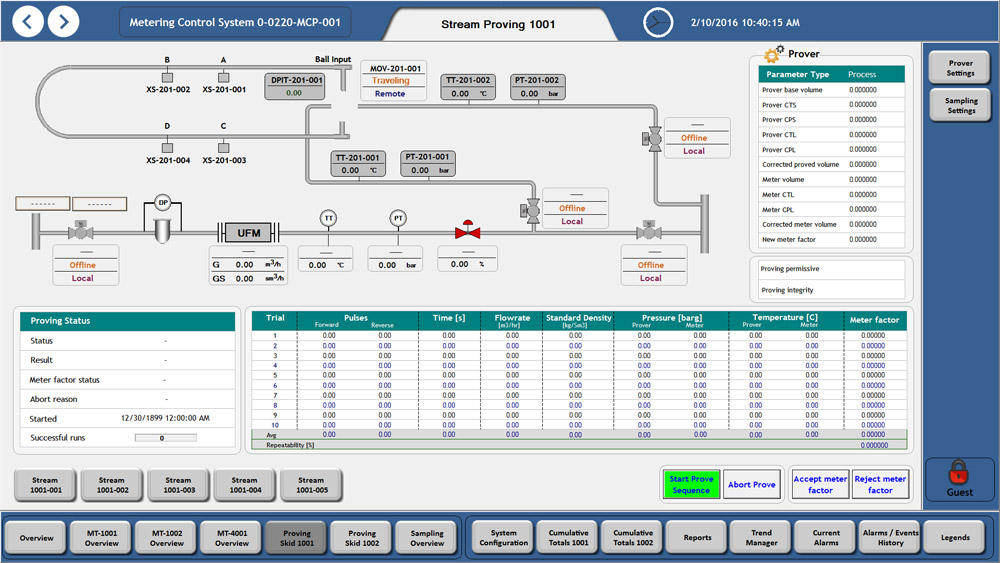1000x563 pixels.
Task: Open Prover Settings
Action: tap(960, 68)
